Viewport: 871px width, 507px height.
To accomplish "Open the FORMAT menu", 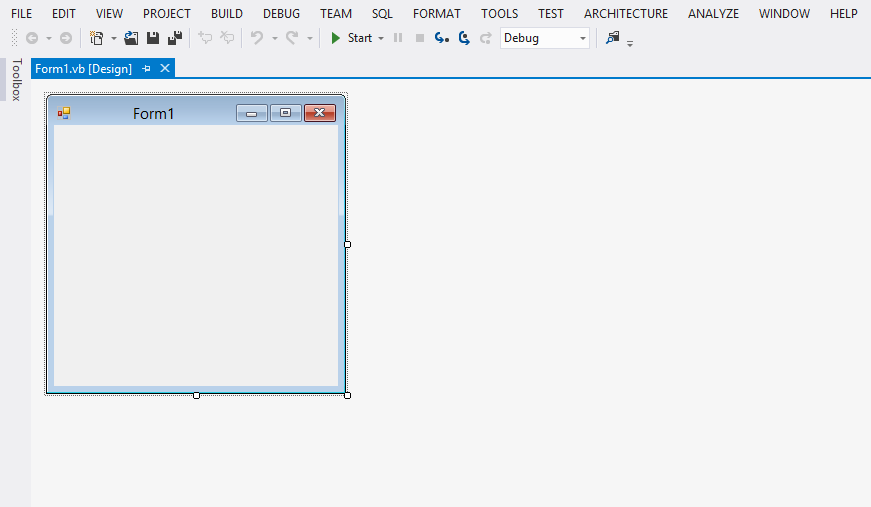I will click(x=437, y=13).
